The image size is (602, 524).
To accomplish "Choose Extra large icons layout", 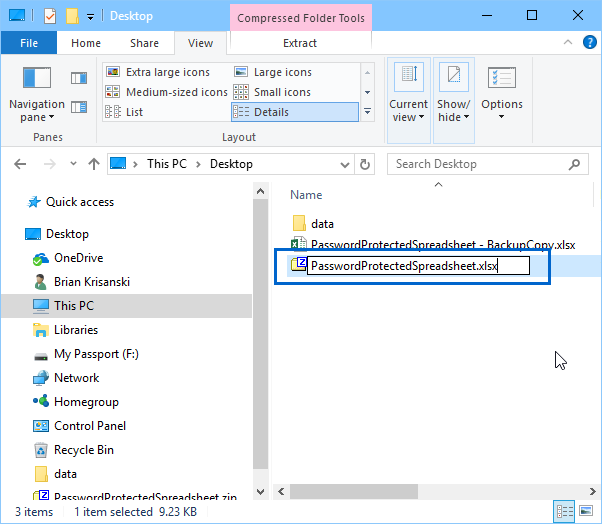I will [x=158, y=72].
